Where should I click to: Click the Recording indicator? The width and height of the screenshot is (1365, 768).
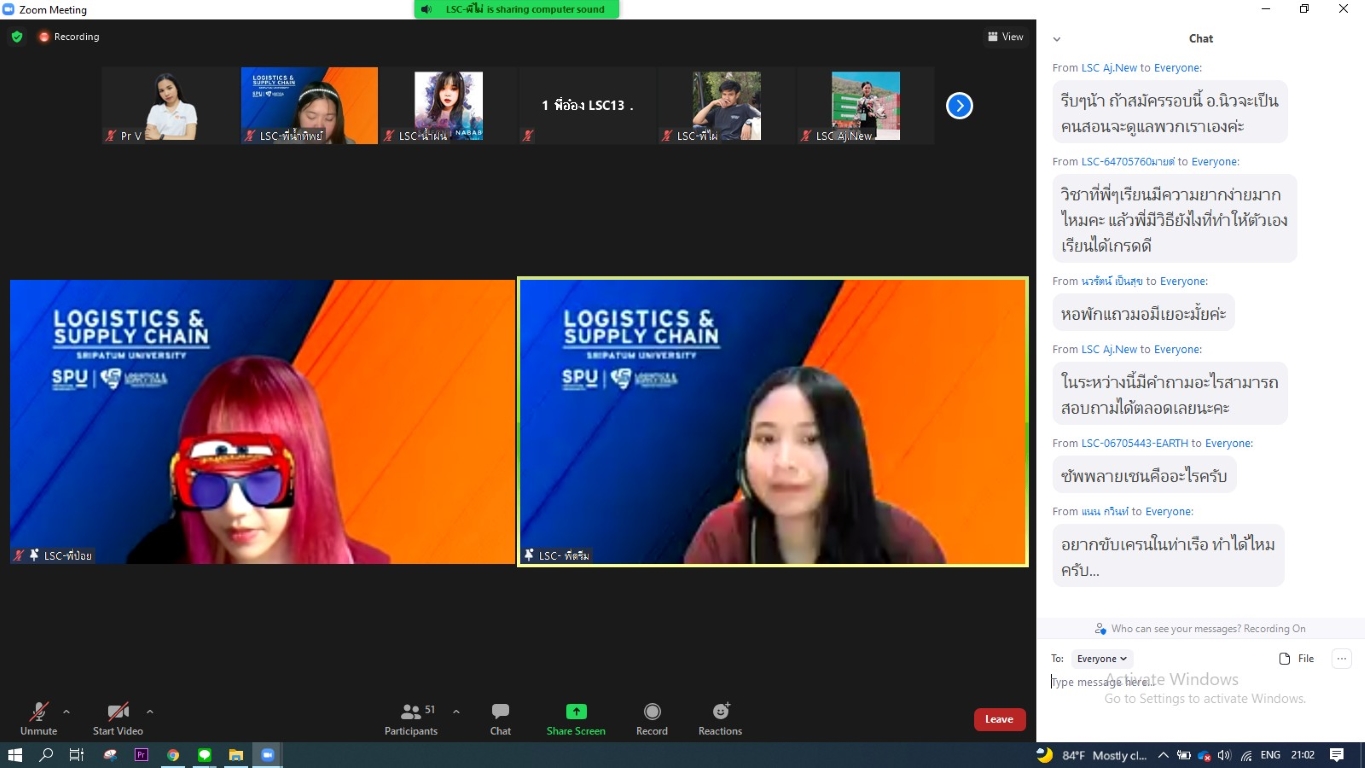tap(69, 37)
